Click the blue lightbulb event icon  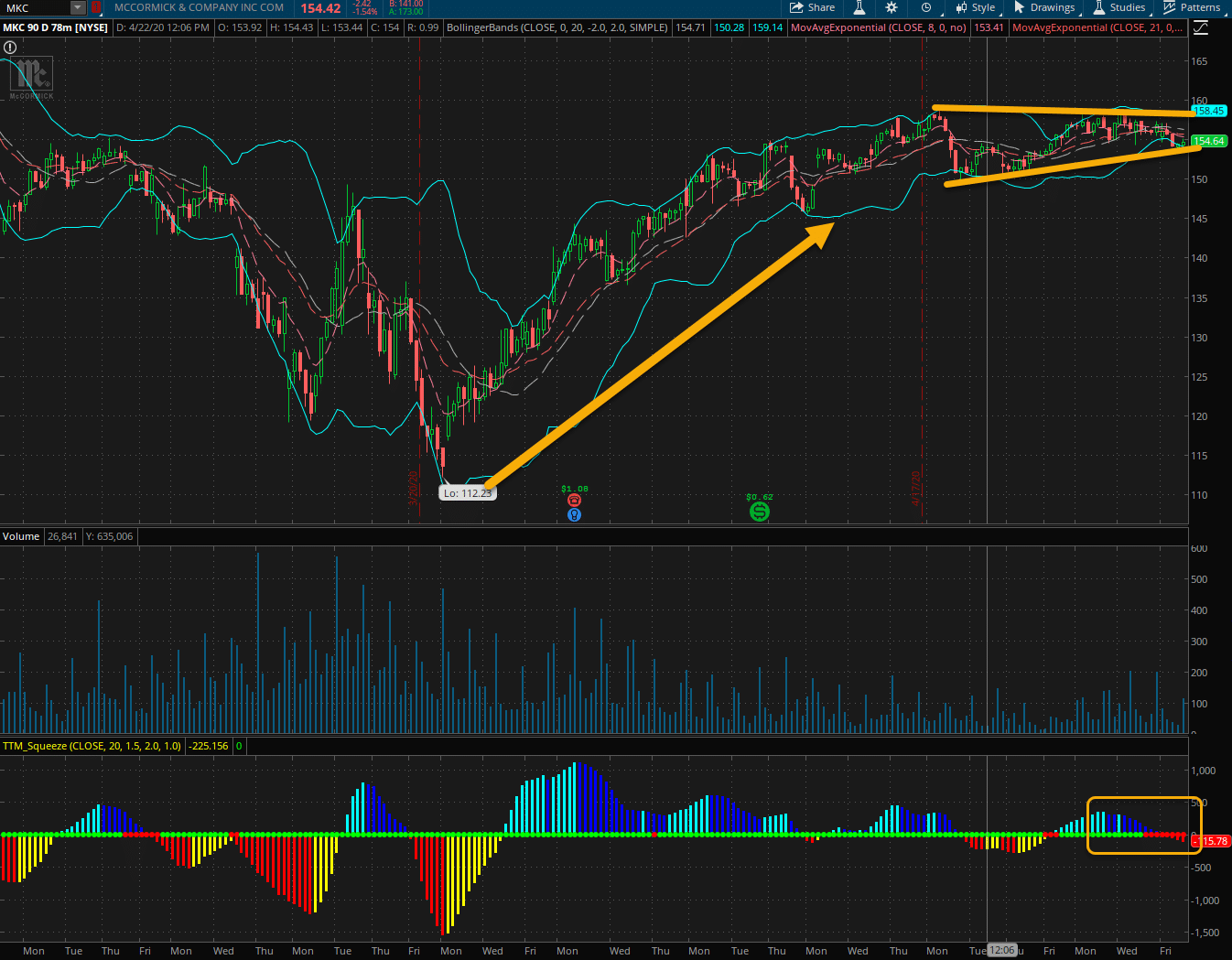point(574,514)
